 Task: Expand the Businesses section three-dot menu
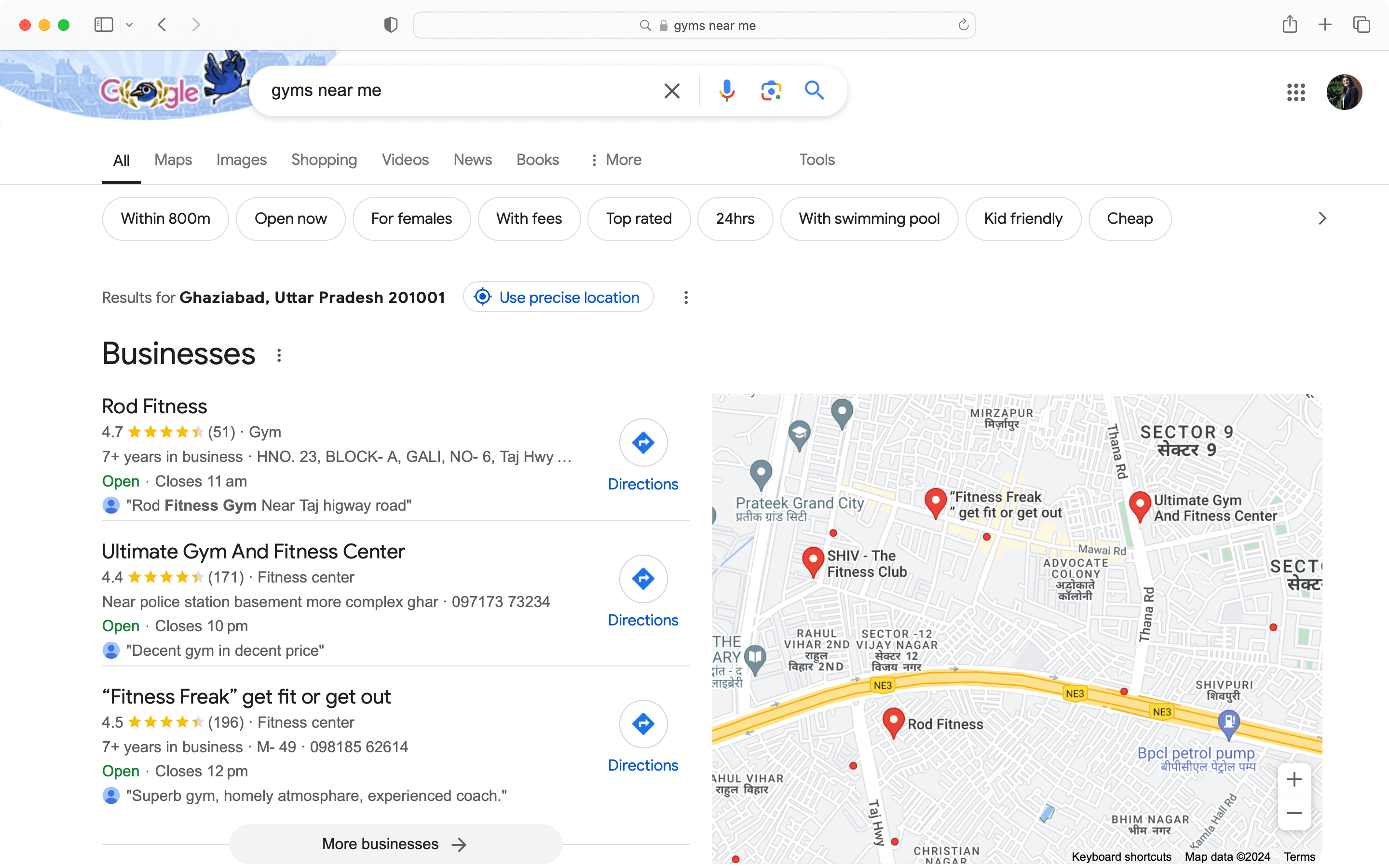pyautogui.click(x=279, y=355)
